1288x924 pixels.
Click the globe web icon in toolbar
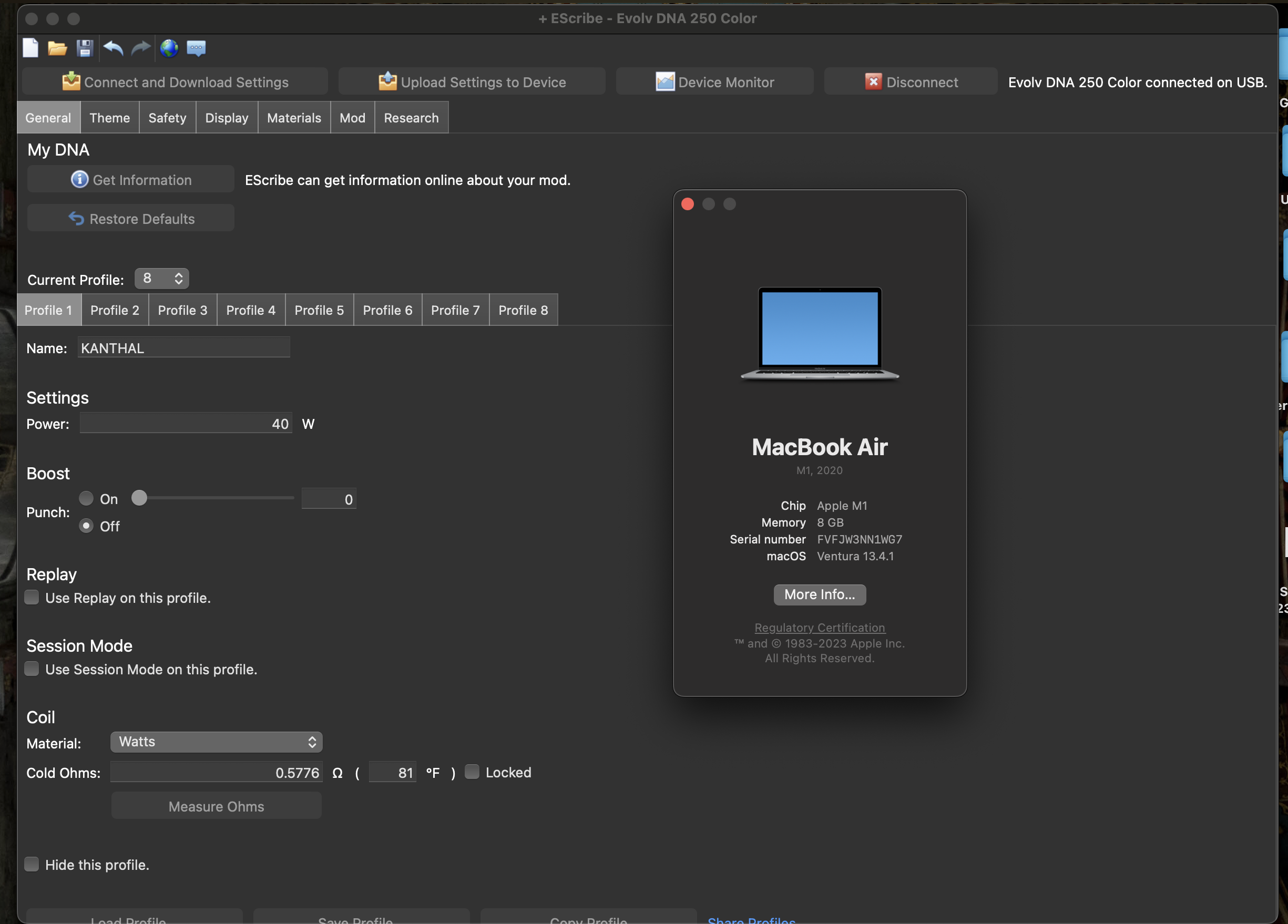click(169, 48)
